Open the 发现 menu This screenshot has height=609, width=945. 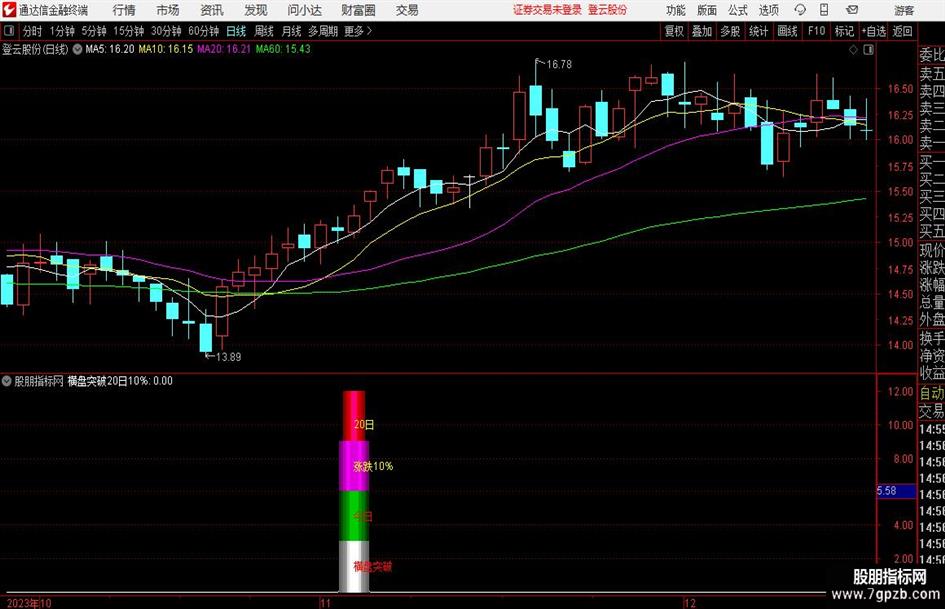(256, 10)
